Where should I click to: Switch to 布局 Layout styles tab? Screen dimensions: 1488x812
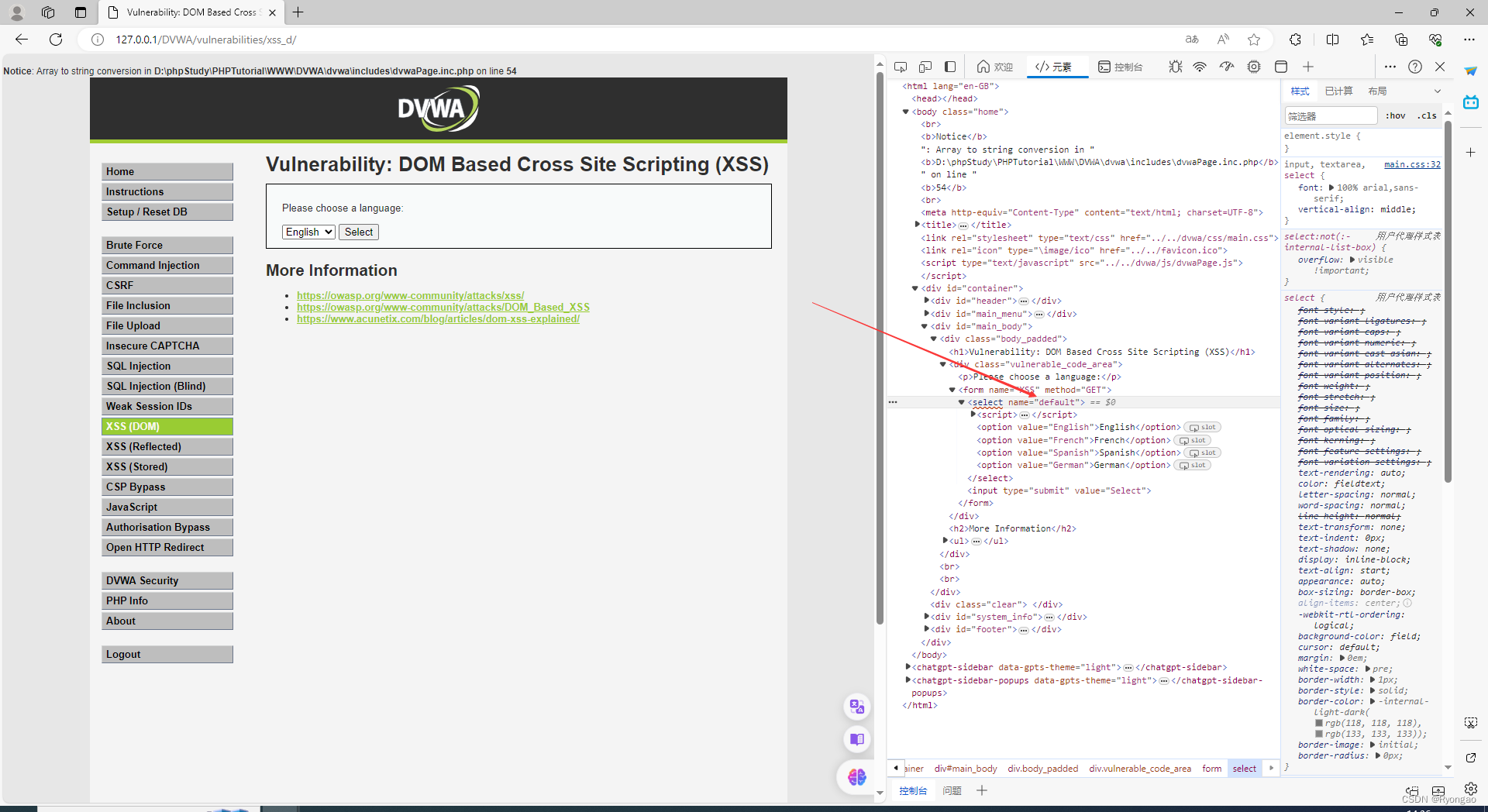(x=1377, y=91)
